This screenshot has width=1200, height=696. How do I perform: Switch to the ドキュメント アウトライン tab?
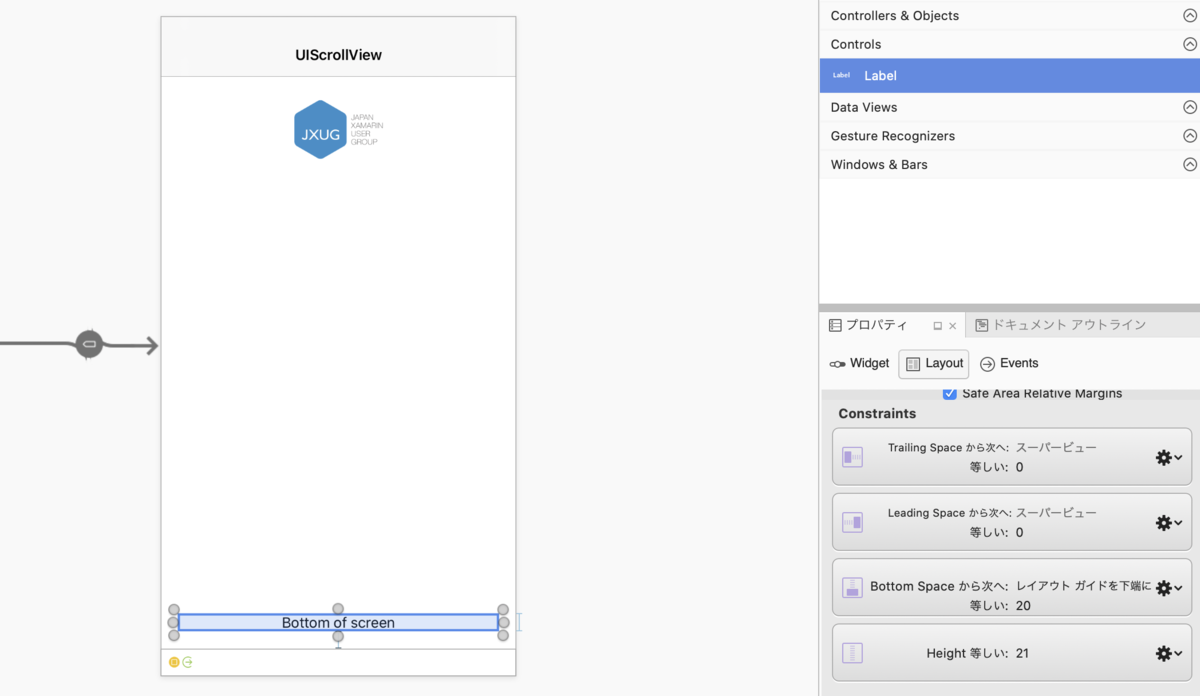(1061, 325)
